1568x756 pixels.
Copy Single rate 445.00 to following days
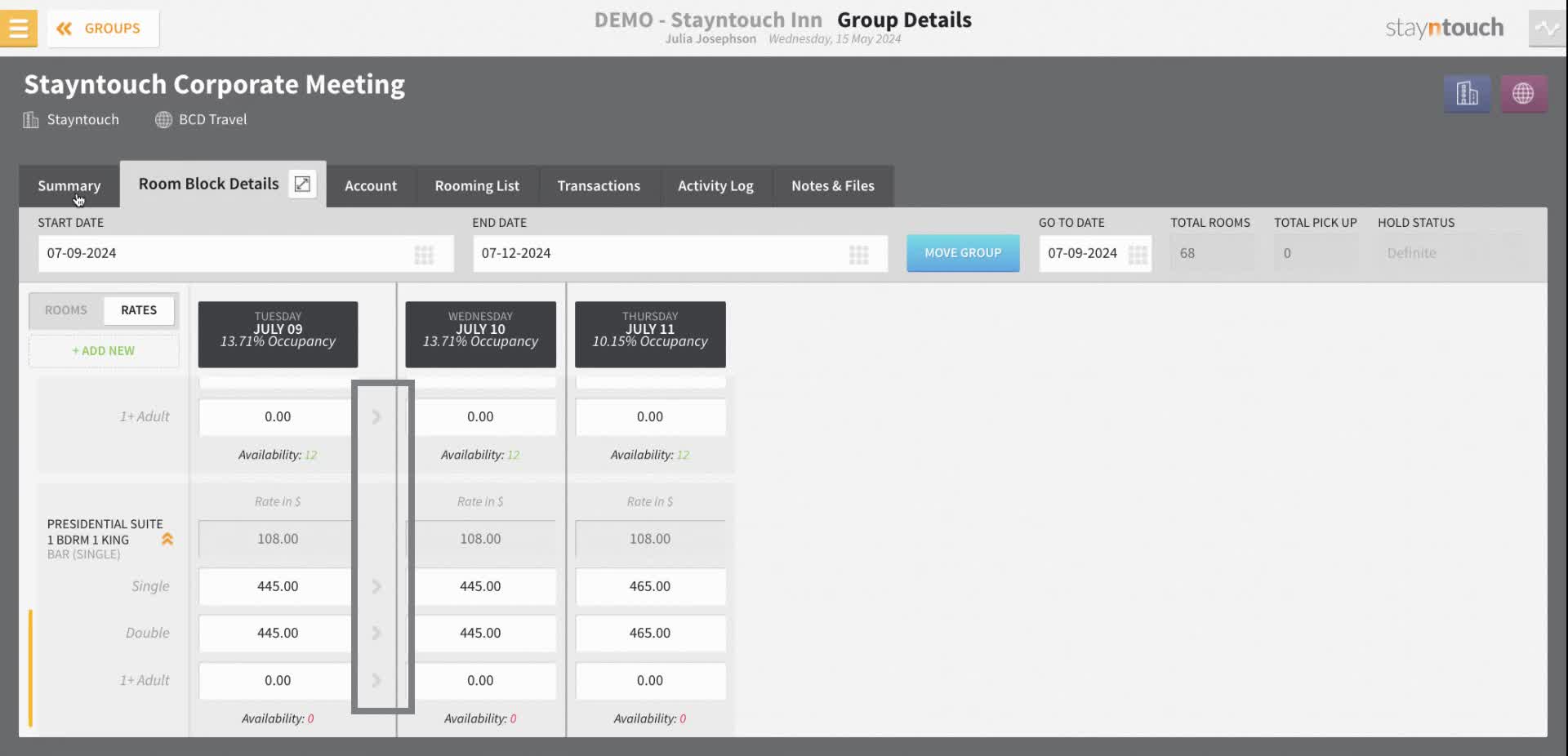click(x=376, y=586)
